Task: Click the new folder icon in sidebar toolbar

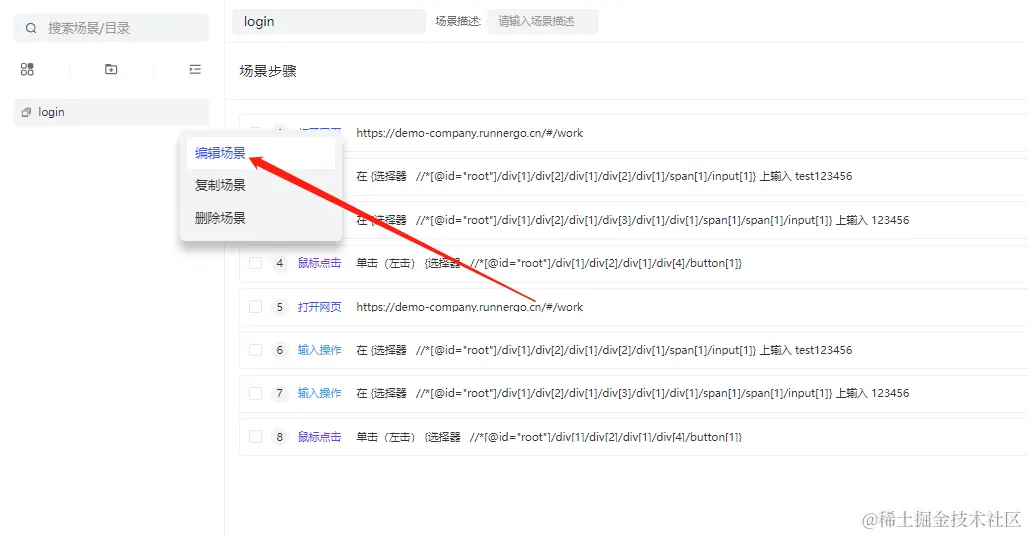Action: 111,69
